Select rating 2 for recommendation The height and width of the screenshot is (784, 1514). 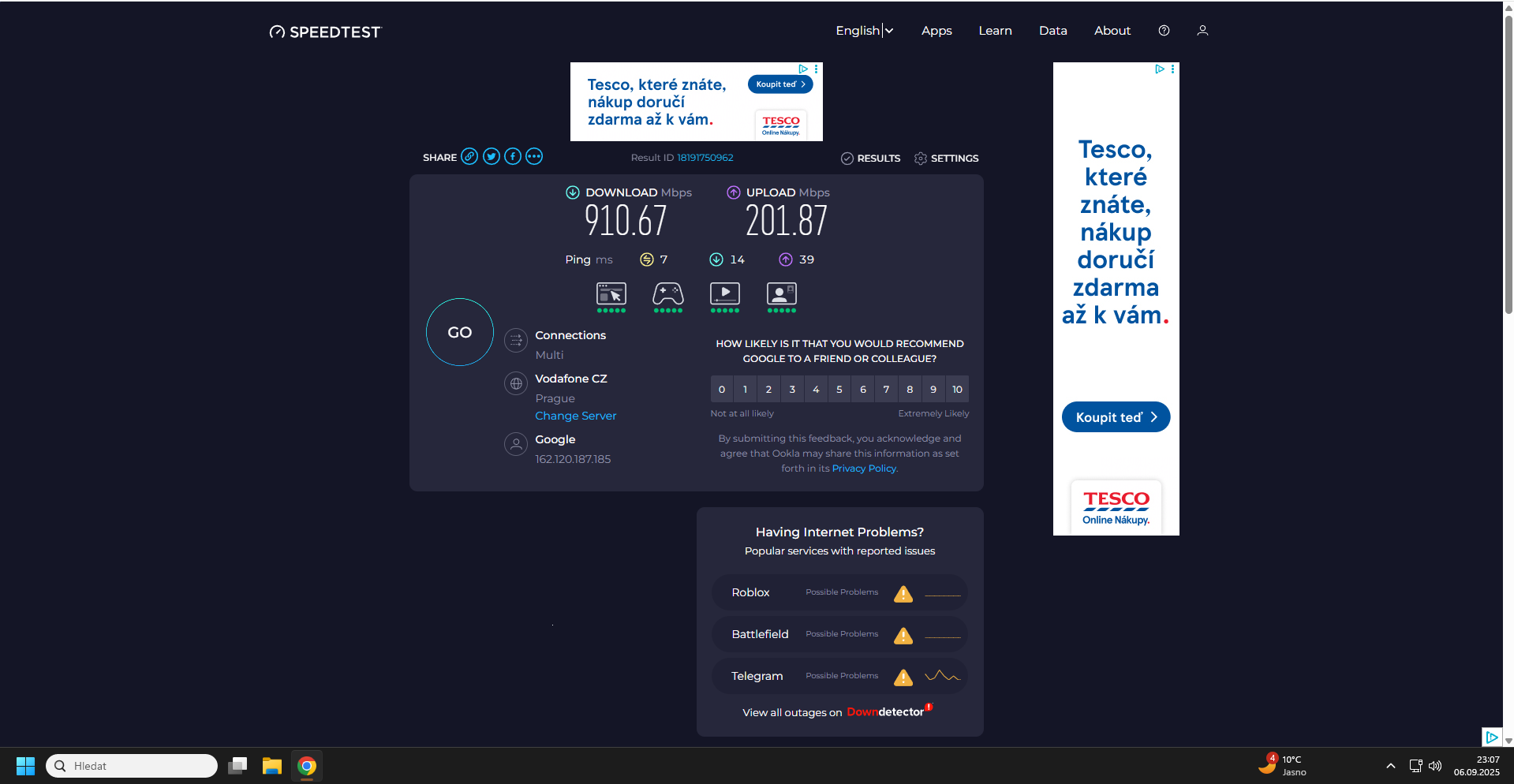(x=768, y=389)
